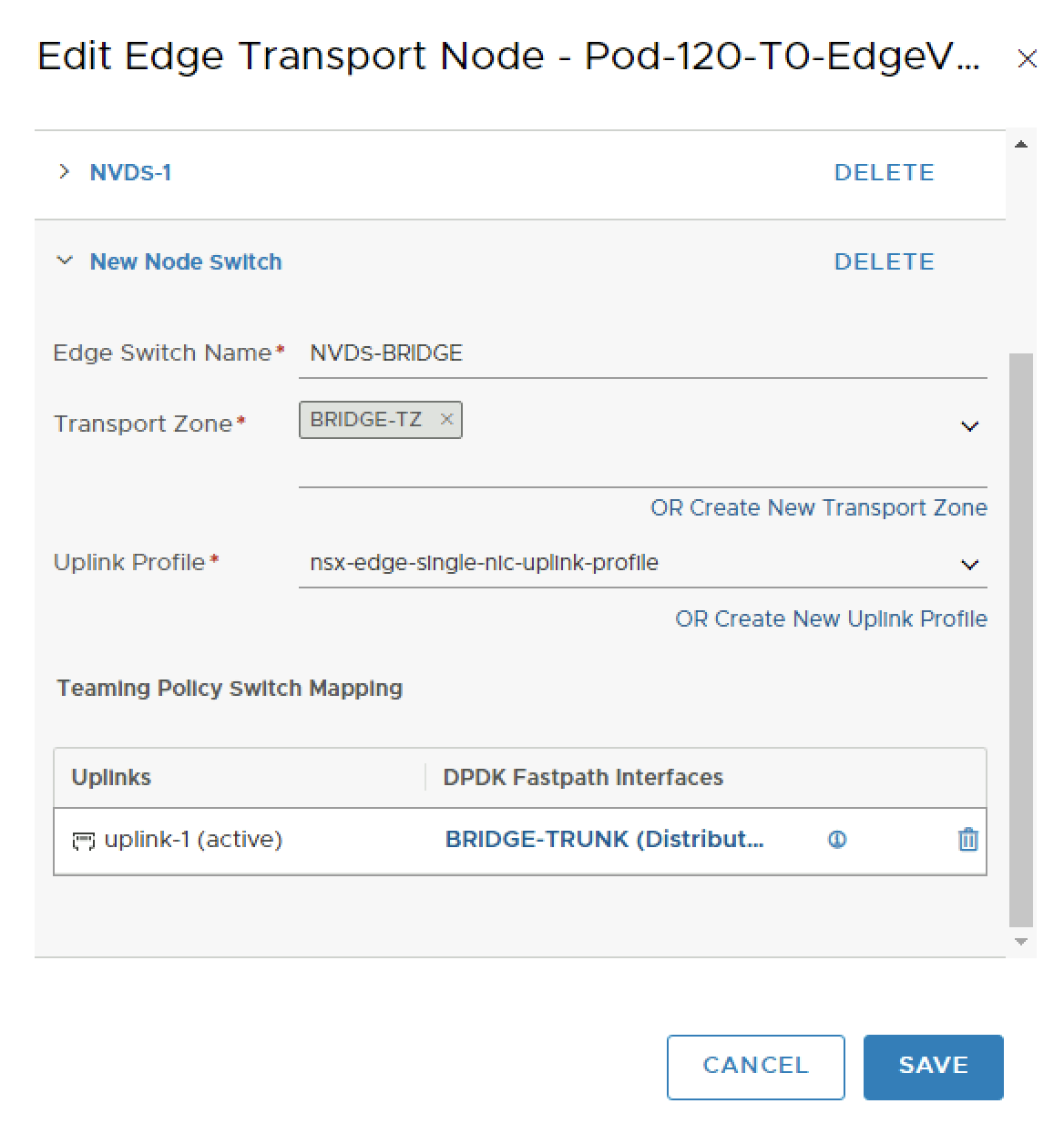Delete the New Node Switch

[884, 261]
